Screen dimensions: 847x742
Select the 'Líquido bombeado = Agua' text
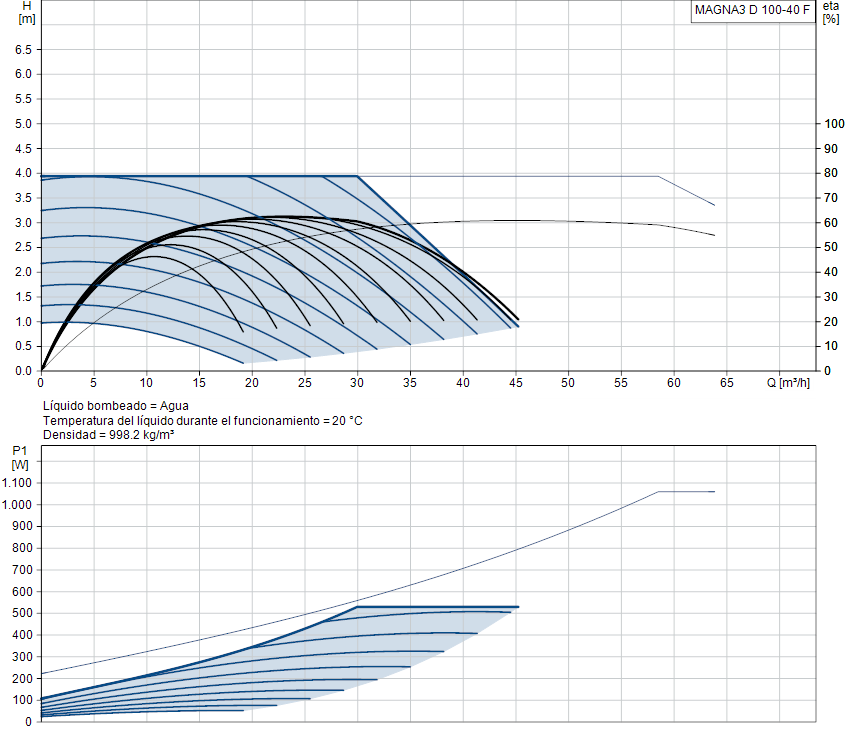[116, 406]
